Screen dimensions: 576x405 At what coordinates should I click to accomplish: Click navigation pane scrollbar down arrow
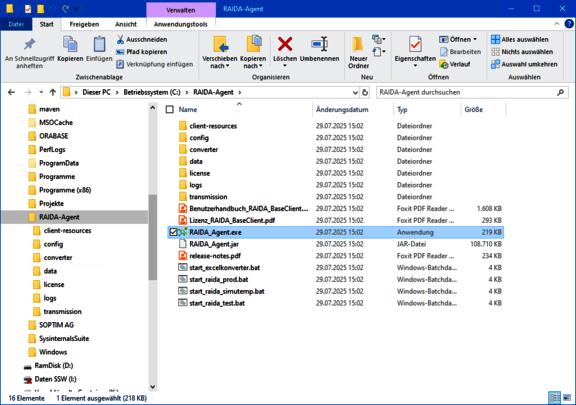point(153,387)
